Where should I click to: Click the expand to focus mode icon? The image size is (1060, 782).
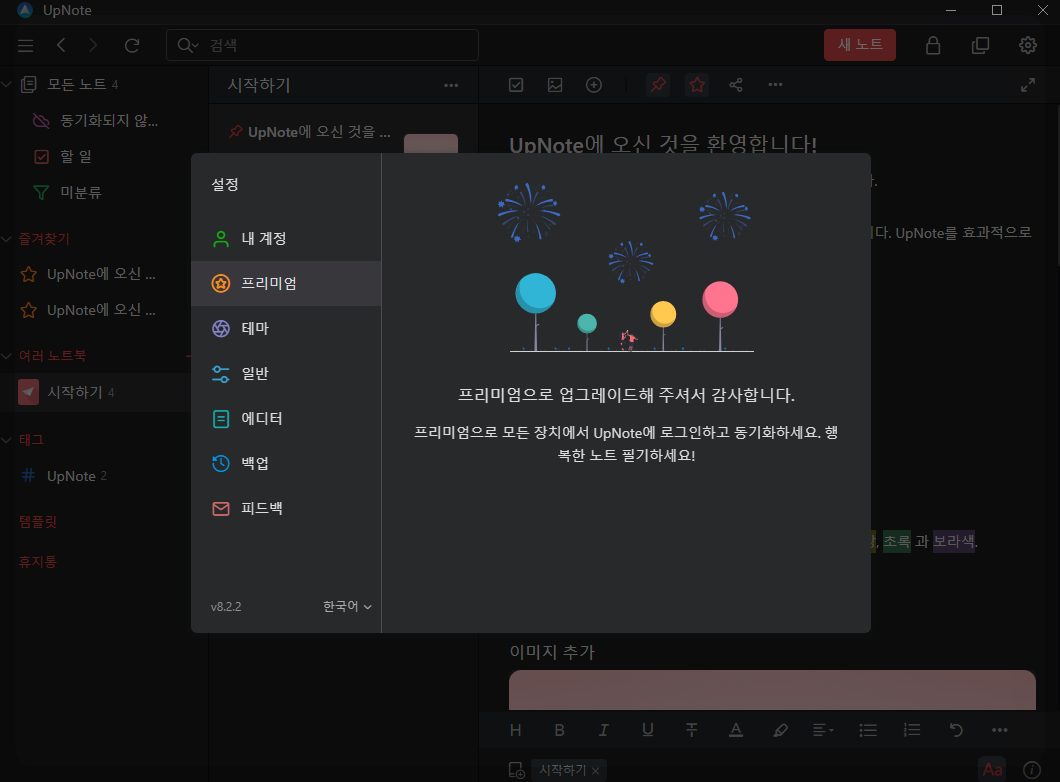coord(1028,85)
